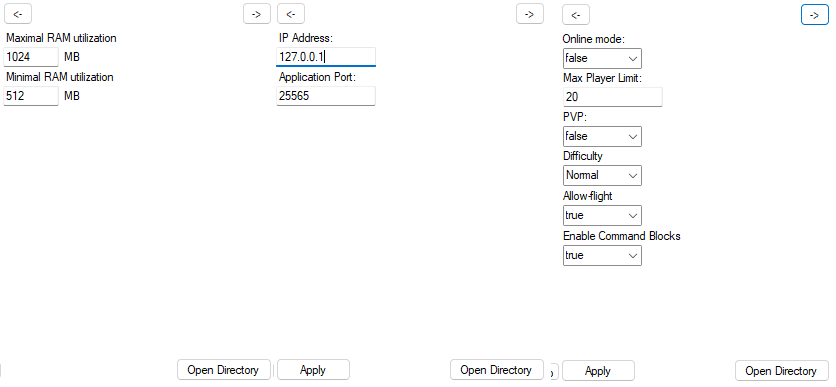Click the right arrow in the IP Address panel

tap(529, 14)
